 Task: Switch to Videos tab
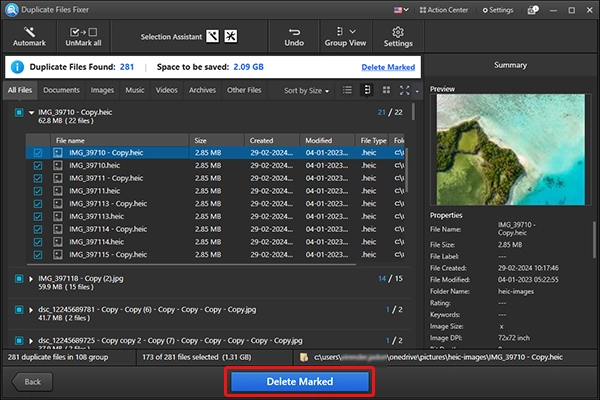(x=166, y=90)
